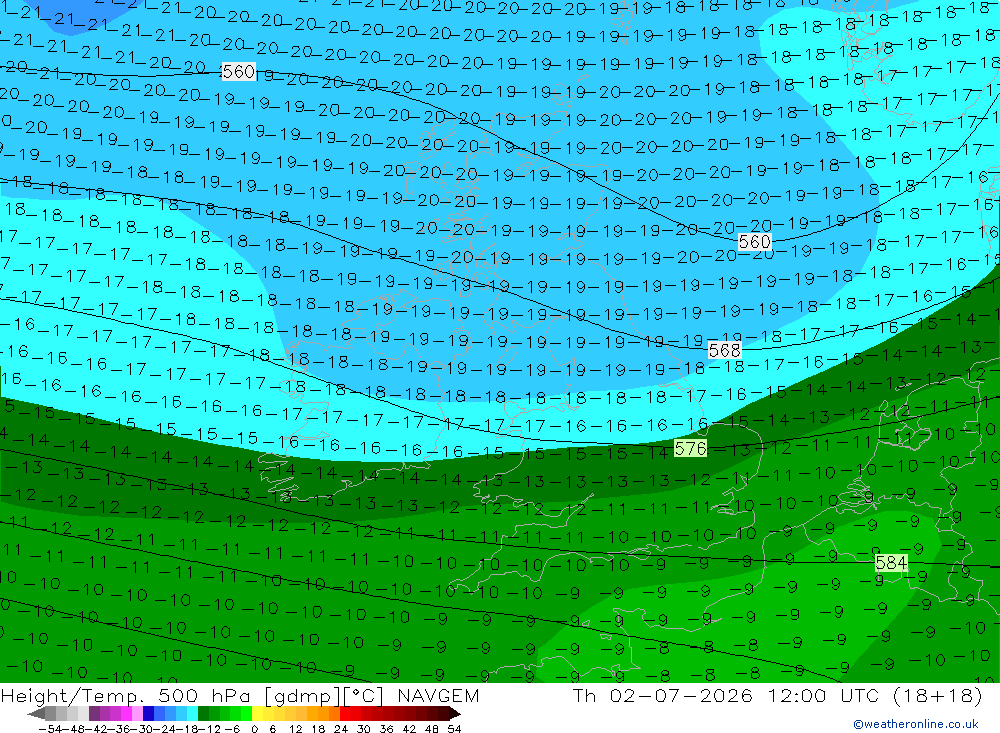Click the dark maroon right arrow of color scale
This screenshot has width=1000, height=733.
point(454,714)
